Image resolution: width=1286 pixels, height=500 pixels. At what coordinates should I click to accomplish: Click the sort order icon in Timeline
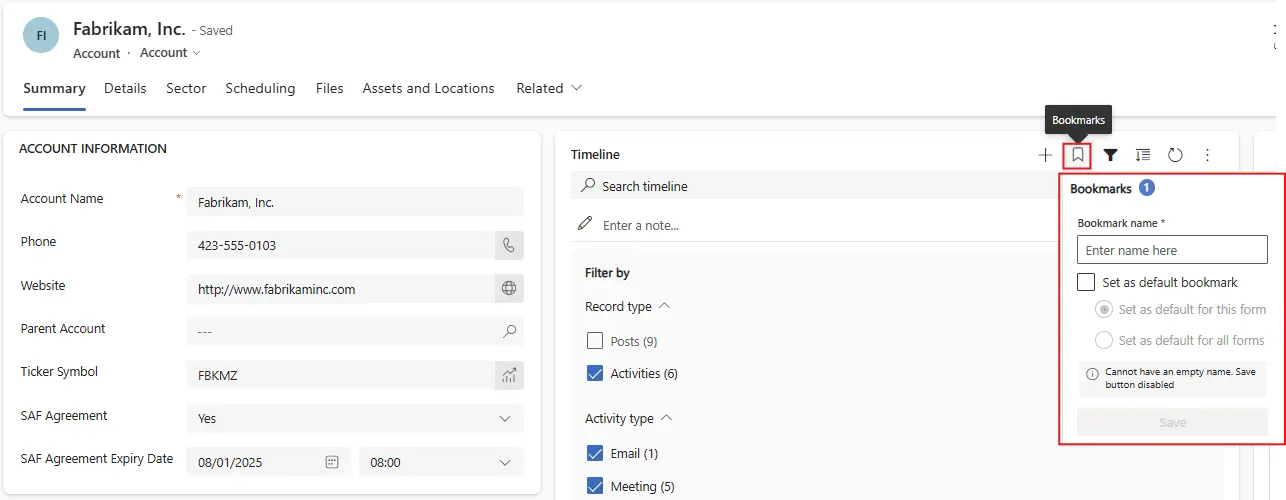pos(1143,155)
